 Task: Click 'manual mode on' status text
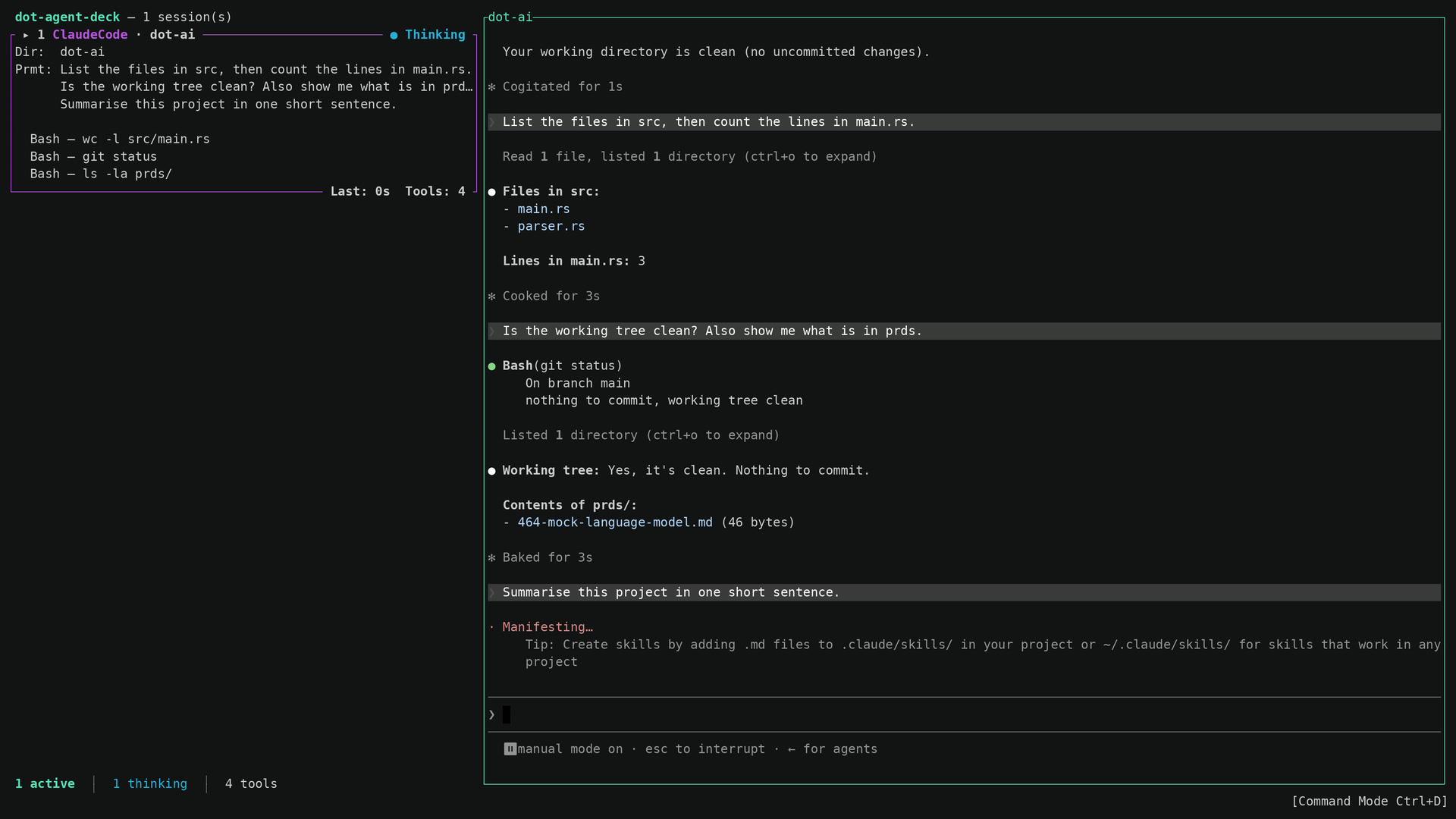[570, 750]
